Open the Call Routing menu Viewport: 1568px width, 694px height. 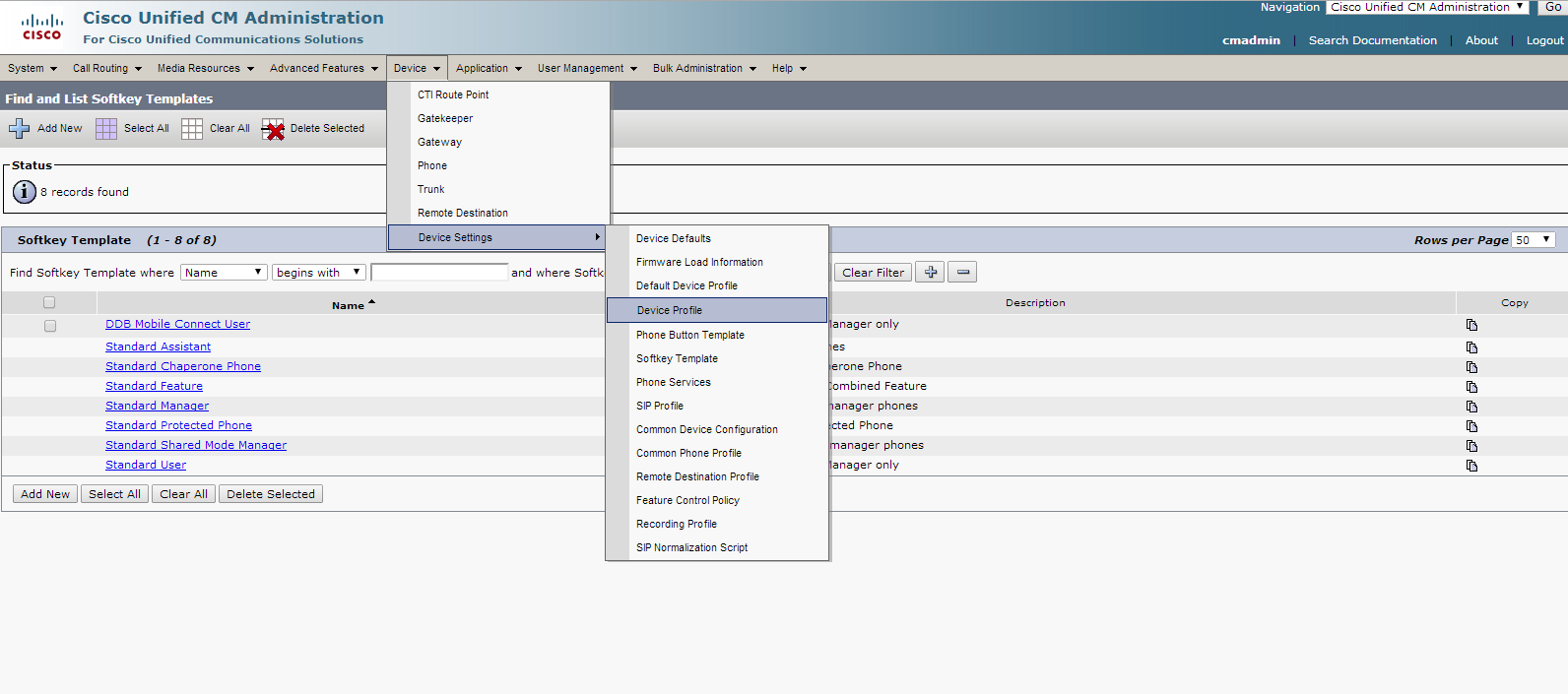(107, 68)
